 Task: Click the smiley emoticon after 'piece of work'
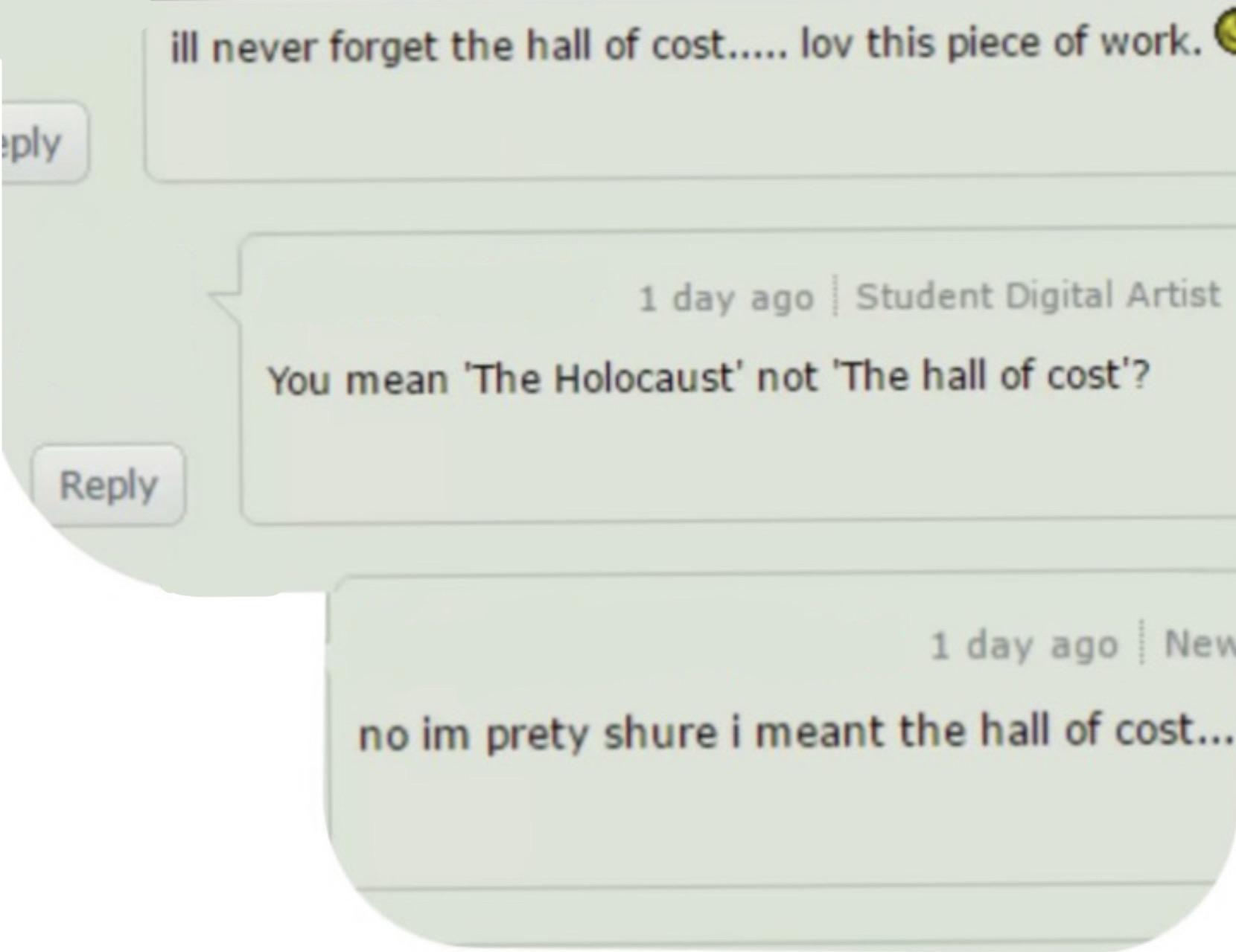pos(1226,34)
